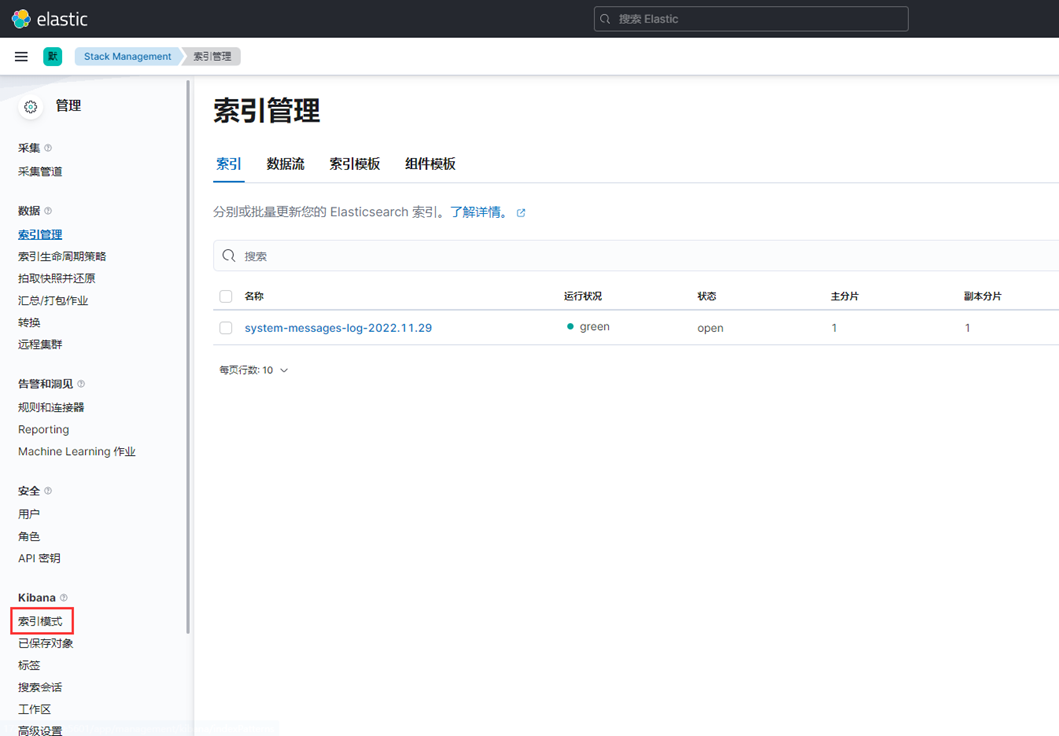Click the 搜索 Elastic global search field
Screen dimensions: 1059x736
(x=751, y=19)
